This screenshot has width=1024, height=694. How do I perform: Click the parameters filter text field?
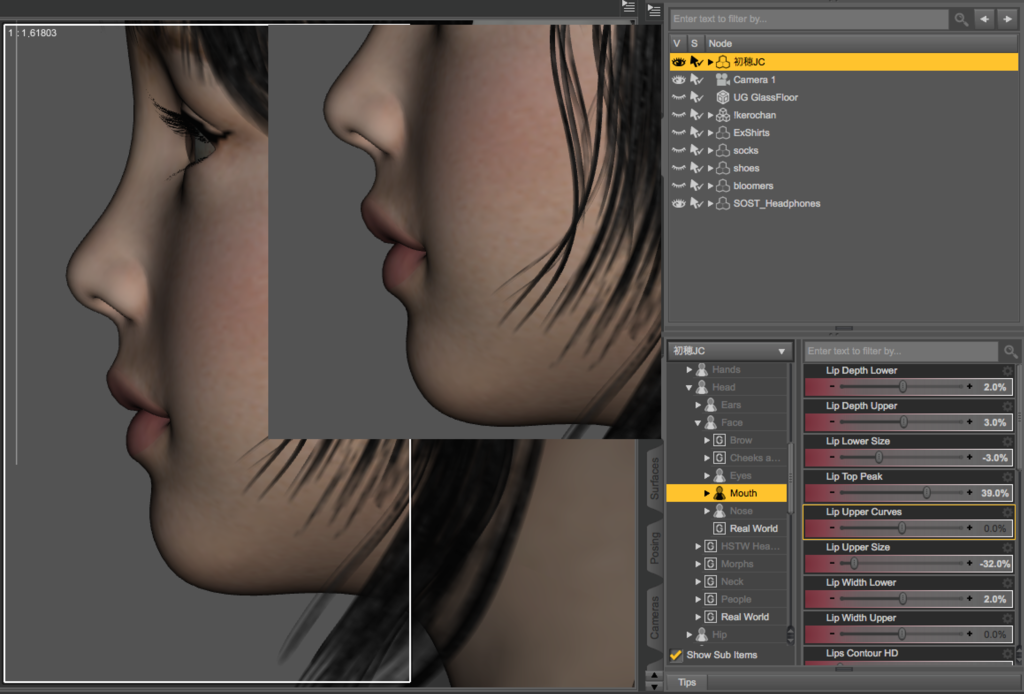901,351
